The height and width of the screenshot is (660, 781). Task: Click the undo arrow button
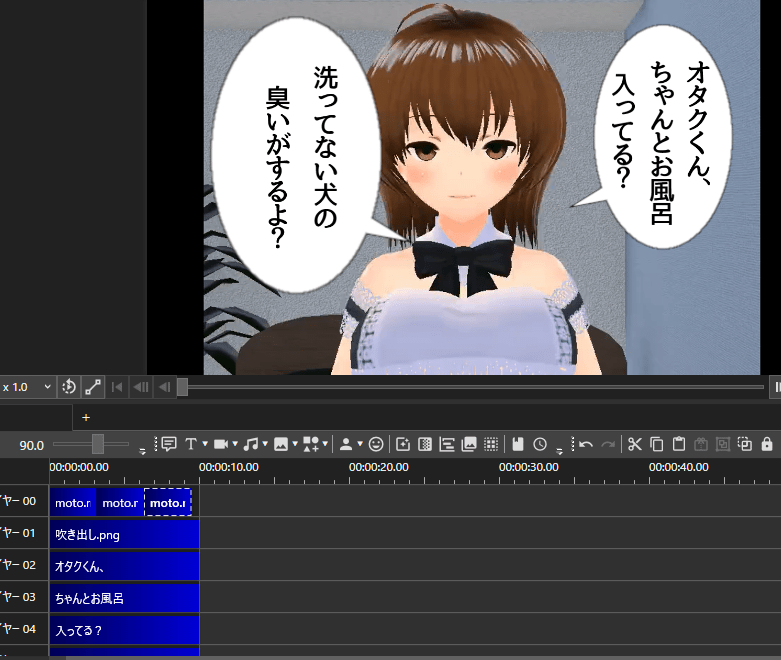[586, 444]
